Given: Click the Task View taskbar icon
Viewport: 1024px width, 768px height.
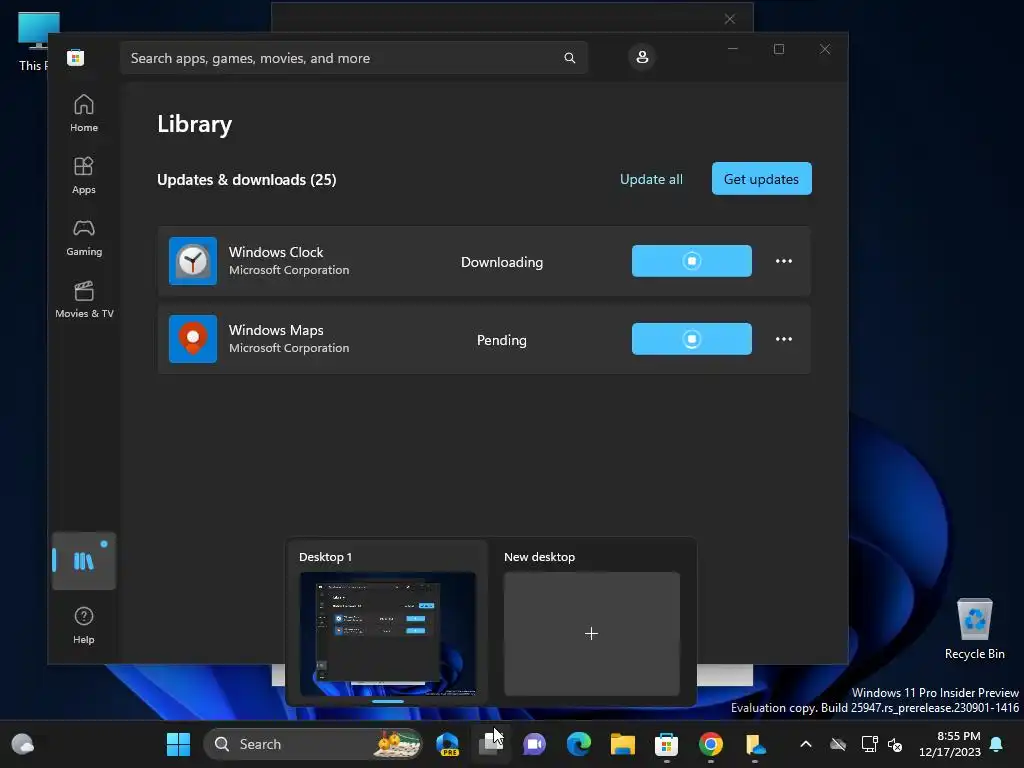Looking at the screenshot, I should tap(491, 744).
